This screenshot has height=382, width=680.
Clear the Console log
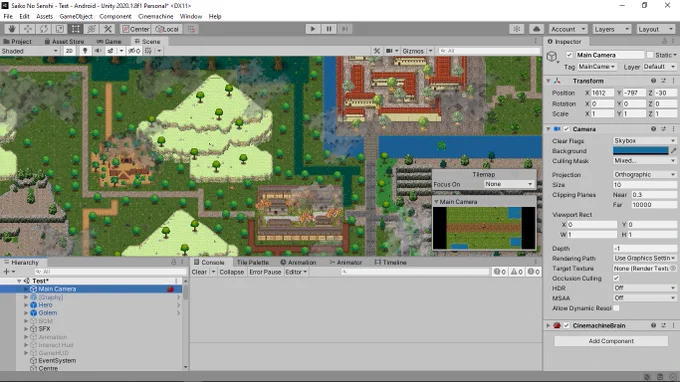coord(199,272)
